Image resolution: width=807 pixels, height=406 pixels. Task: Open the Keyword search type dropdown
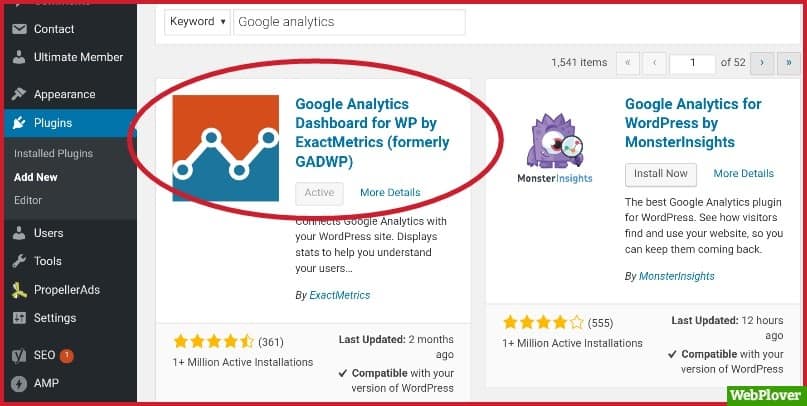[197, 22]
